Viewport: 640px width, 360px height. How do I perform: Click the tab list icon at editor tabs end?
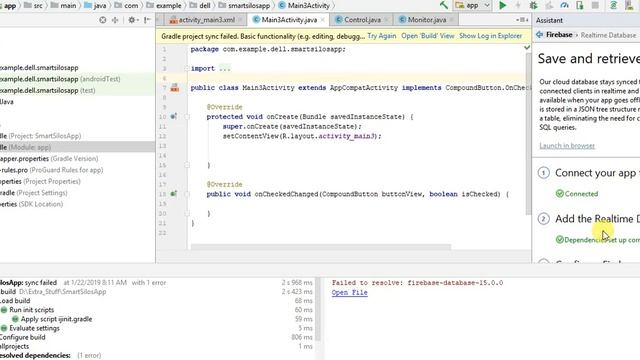point(522,20)
